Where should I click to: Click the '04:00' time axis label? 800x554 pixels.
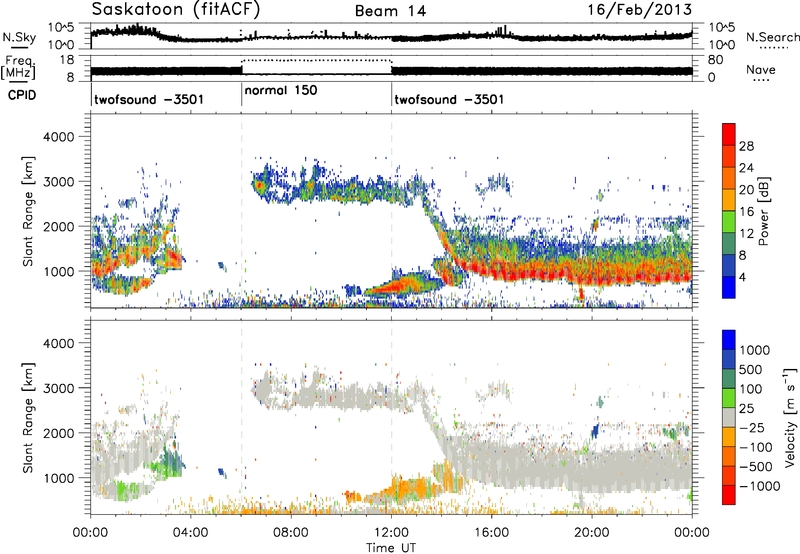pyautogui.click(x=191, y=533)
